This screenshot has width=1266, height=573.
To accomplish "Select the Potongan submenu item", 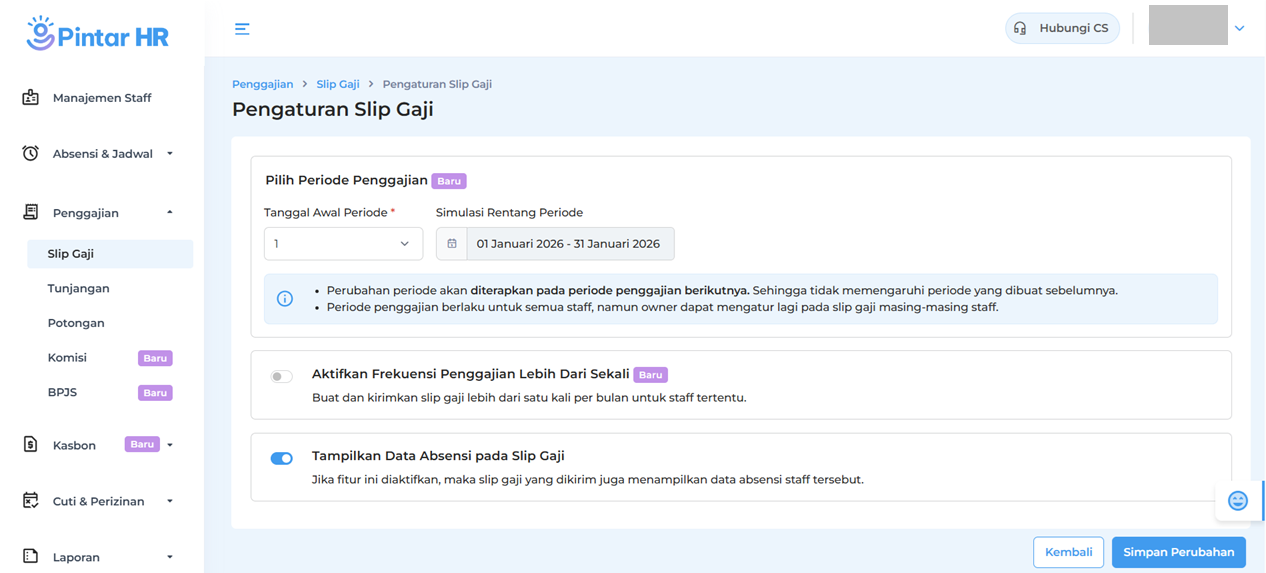I will (x=76, y=323).
